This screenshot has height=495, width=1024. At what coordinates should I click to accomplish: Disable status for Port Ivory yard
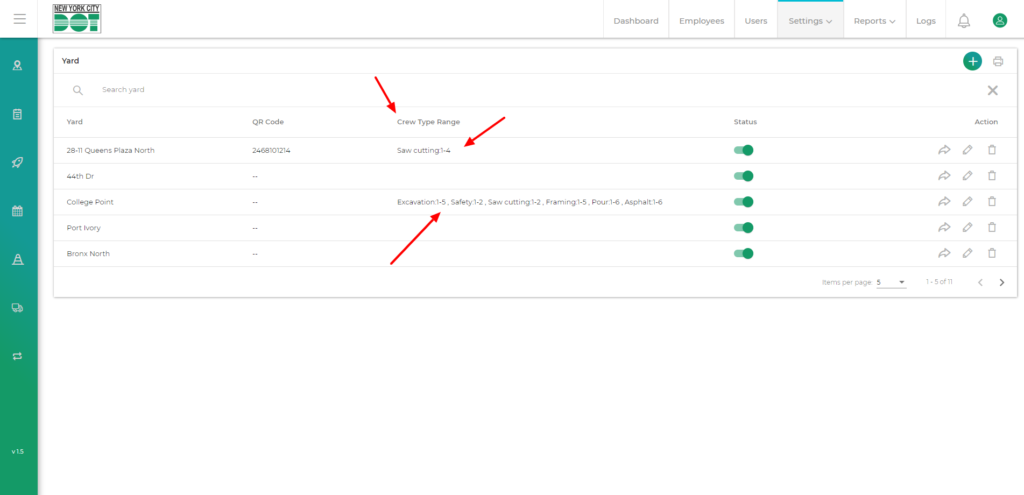tap(743, 228)
